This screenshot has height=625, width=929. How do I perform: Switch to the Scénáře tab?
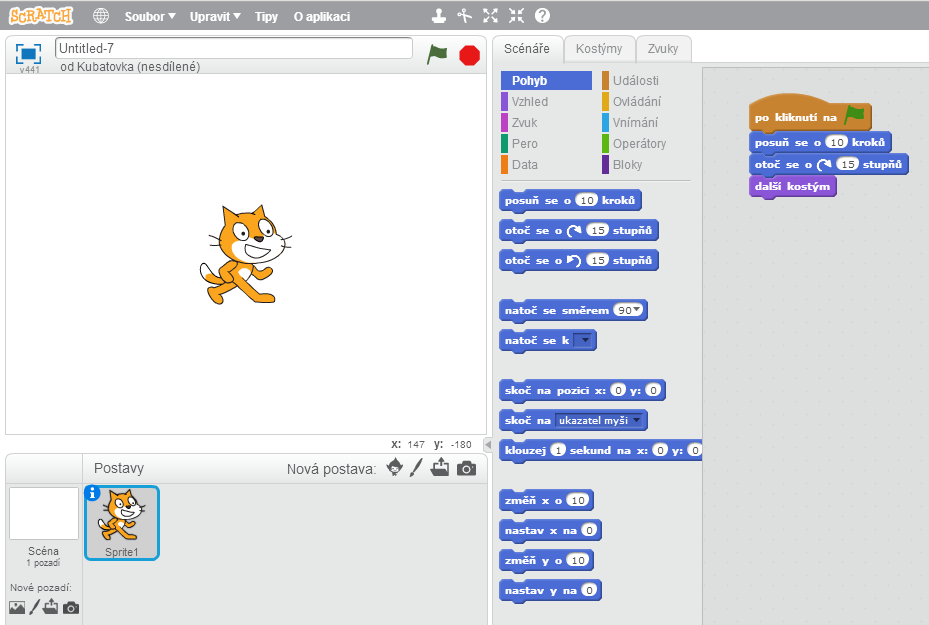pos(527,49)
